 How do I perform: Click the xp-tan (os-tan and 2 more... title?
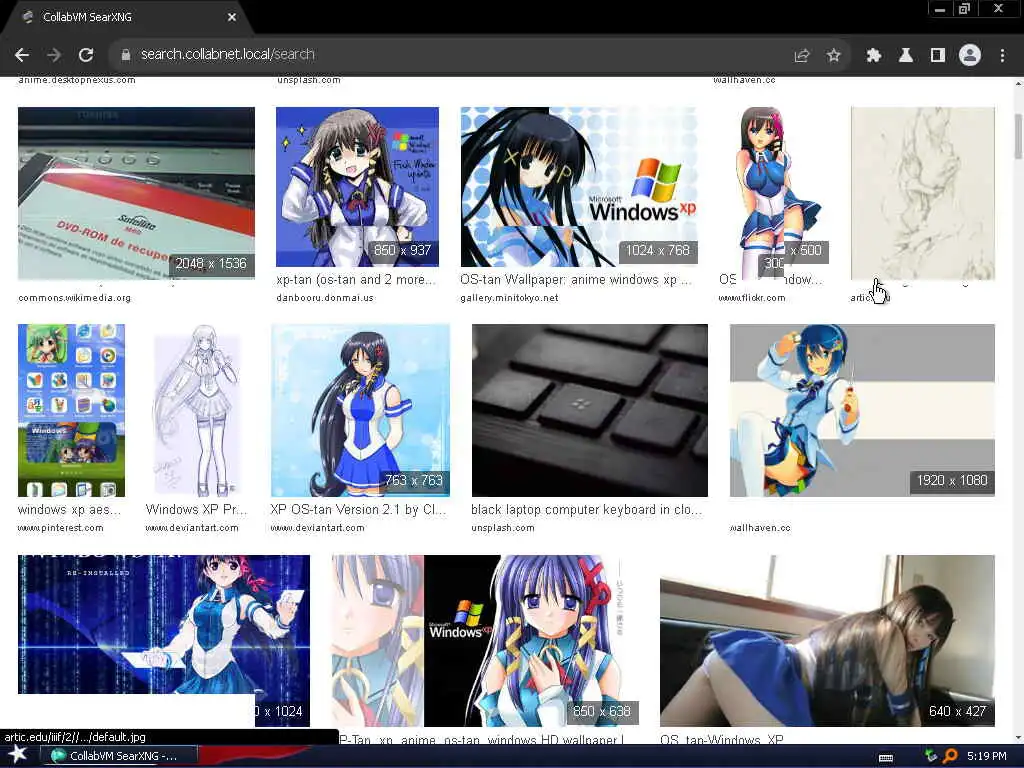point(355,280)
